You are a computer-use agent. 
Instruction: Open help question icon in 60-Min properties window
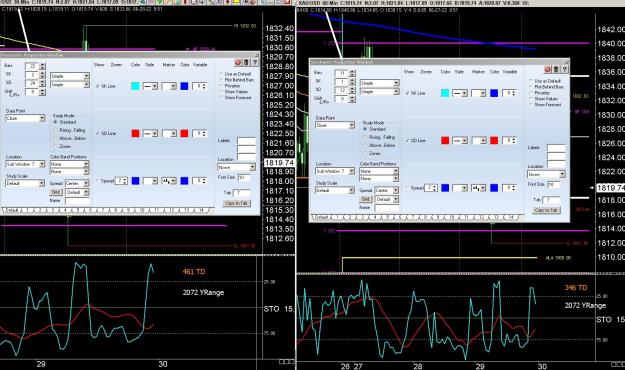(564, 69)
